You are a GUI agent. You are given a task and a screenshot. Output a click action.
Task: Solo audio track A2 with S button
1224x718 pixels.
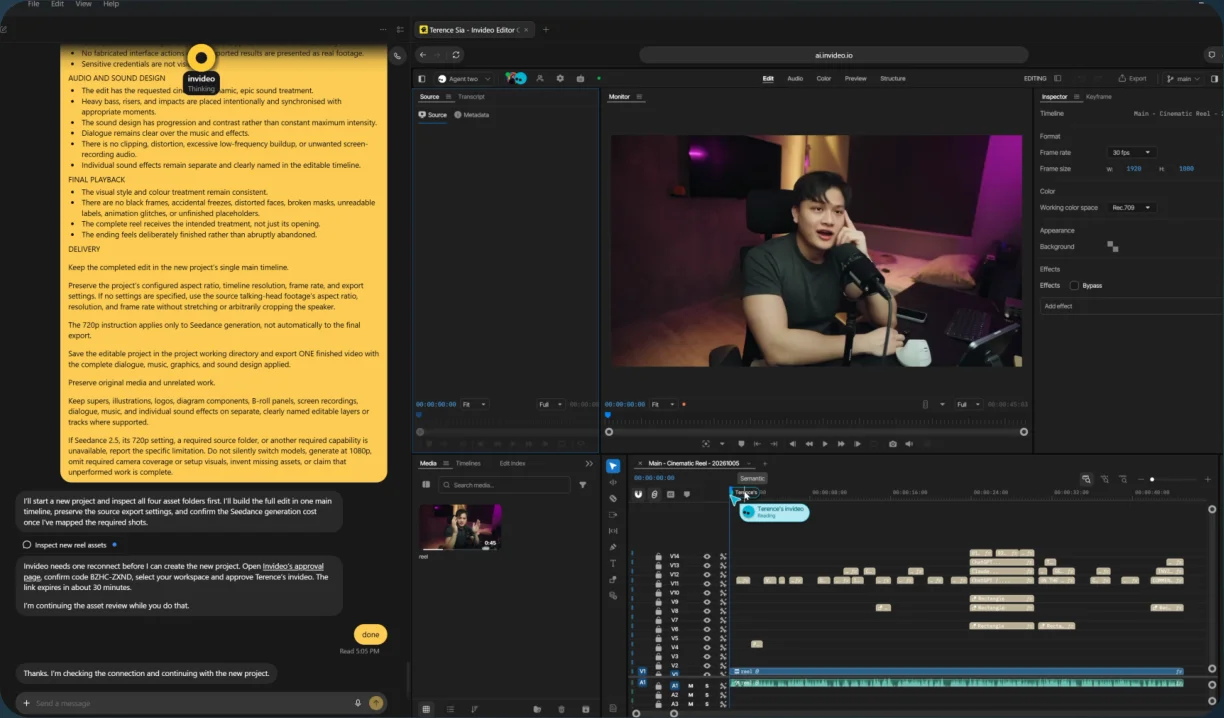pos(707,694)
